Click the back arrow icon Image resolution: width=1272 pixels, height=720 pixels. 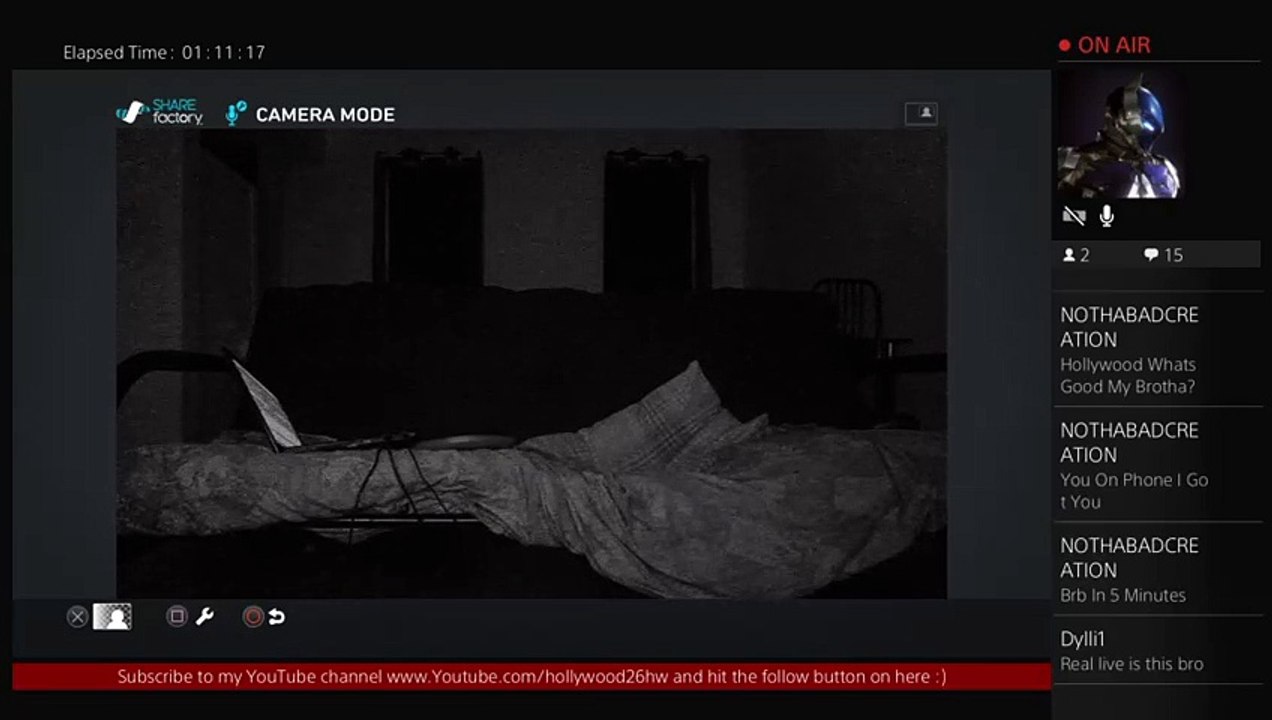pos(277,617)
